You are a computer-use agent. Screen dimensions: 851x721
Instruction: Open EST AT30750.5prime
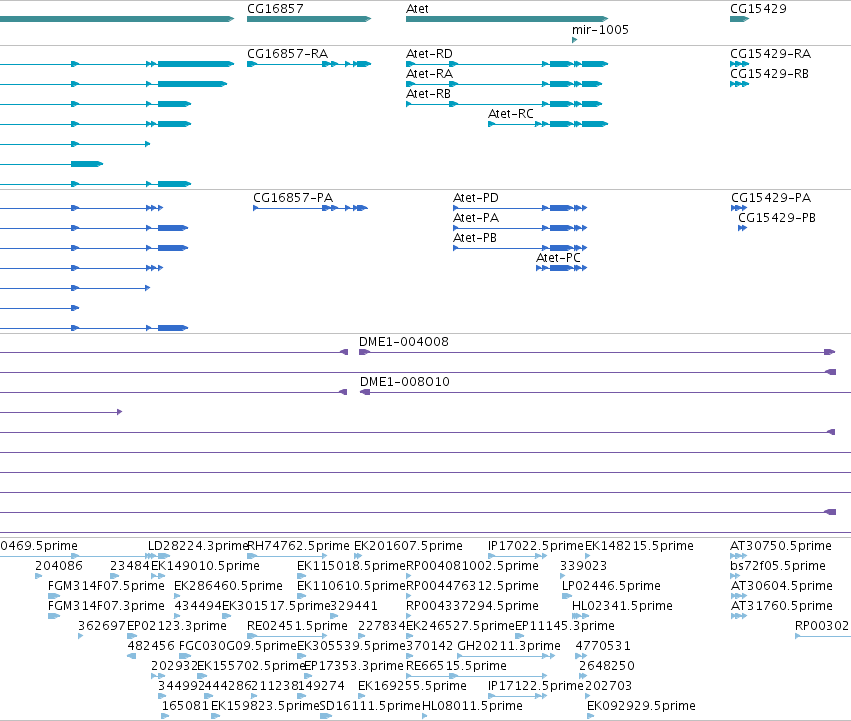tap(781, 546)
